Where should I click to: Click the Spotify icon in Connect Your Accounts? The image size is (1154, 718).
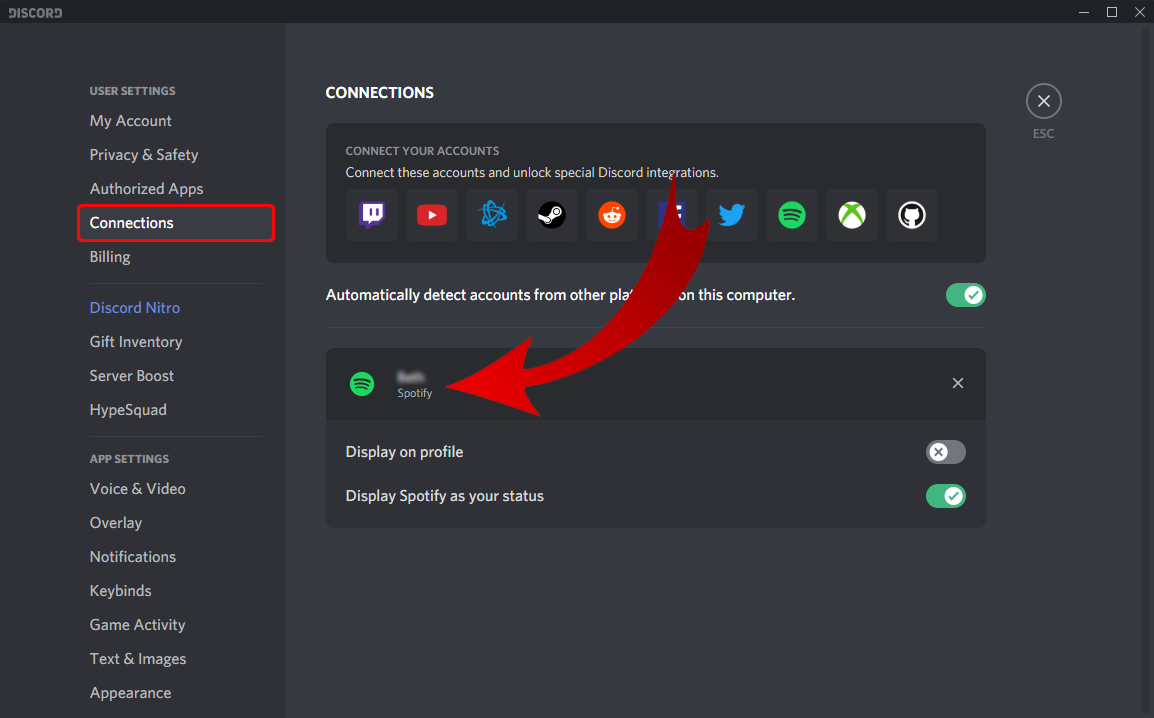[x=792, y=215]
